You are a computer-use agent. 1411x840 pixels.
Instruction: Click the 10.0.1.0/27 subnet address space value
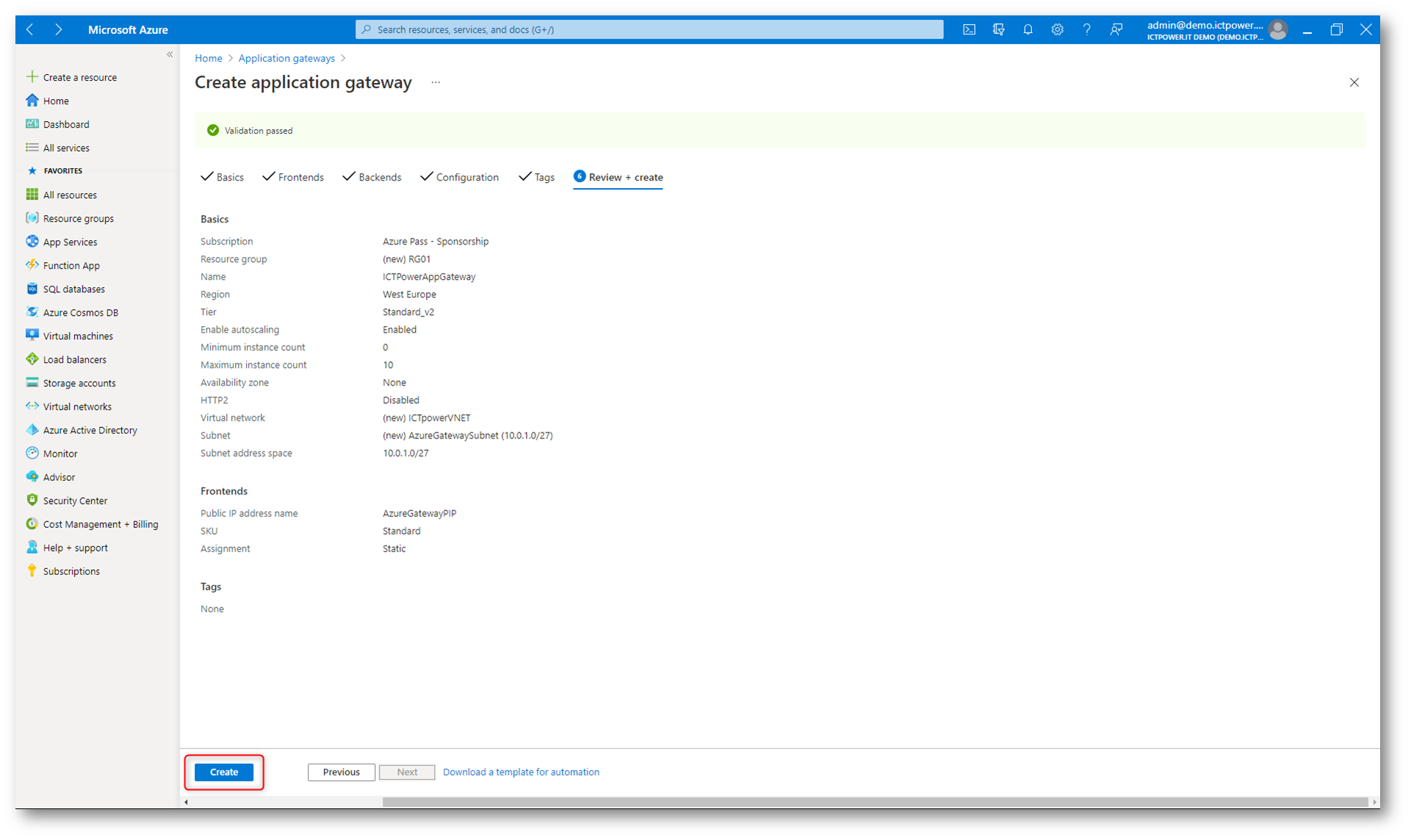click(x=405, y=453)
